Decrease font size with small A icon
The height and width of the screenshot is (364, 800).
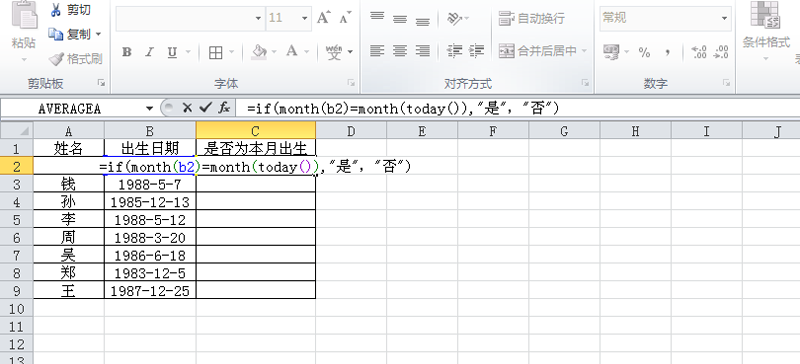tap(345, 18)
